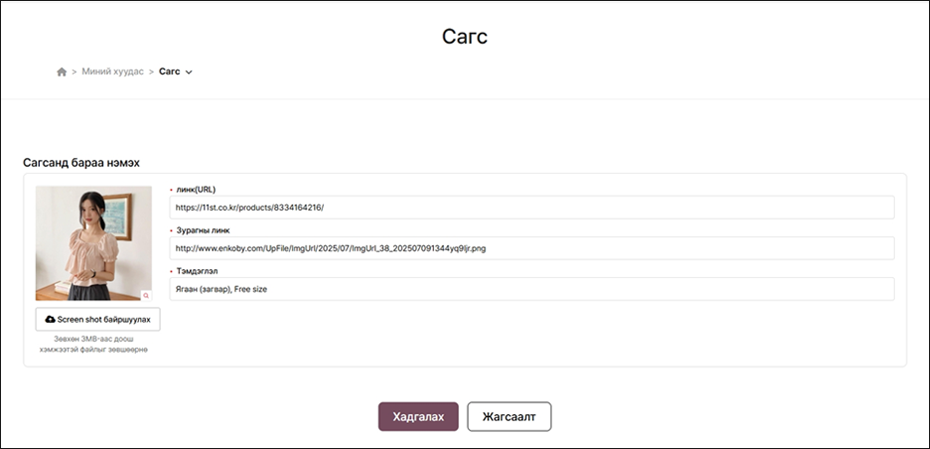The height and width of the screenshot is (449, 930).
Task: Click the Screen shot байршуулах upload button
Action: 98,319
